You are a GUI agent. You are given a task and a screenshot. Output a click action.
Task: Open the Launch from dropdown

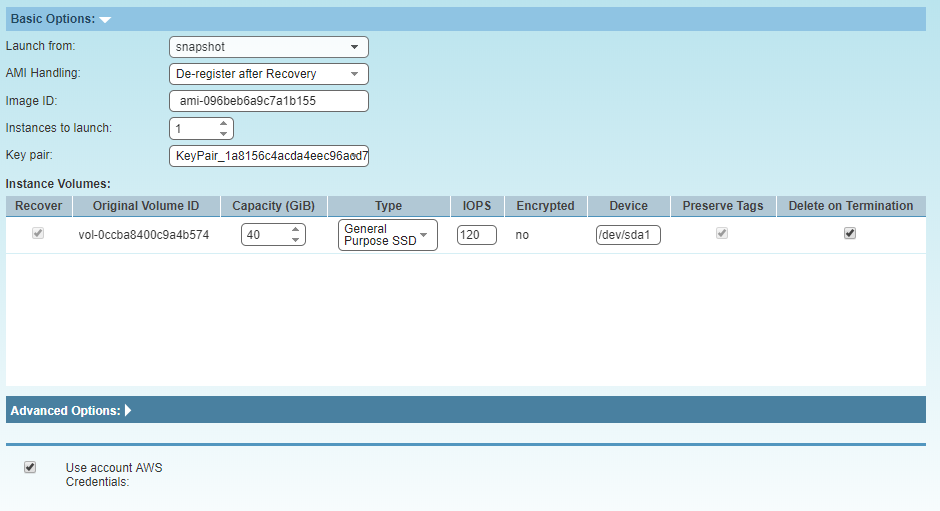268,47
